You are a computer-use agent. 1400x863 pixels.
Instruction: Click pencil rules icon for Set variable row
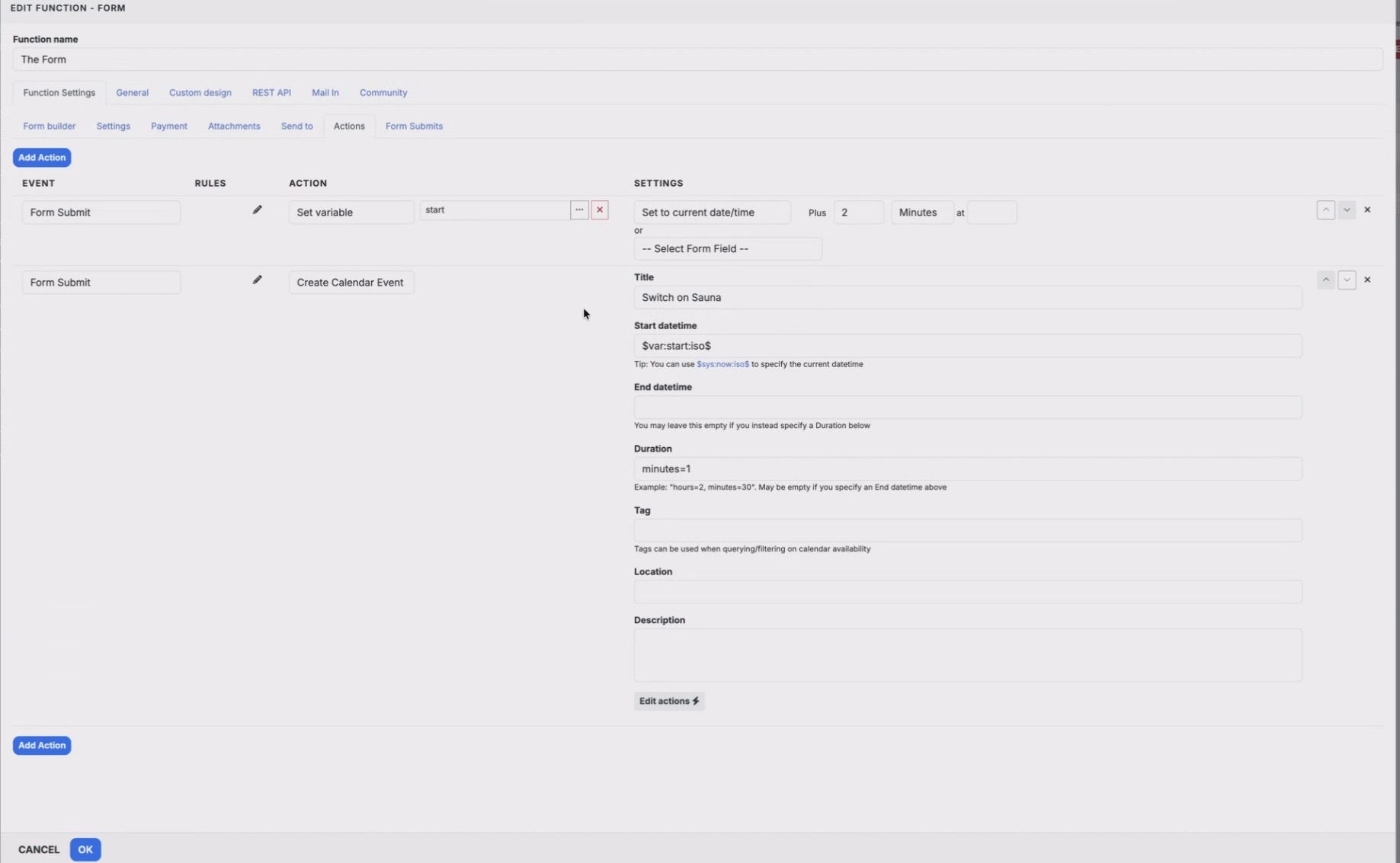click(x=257, y=210)
